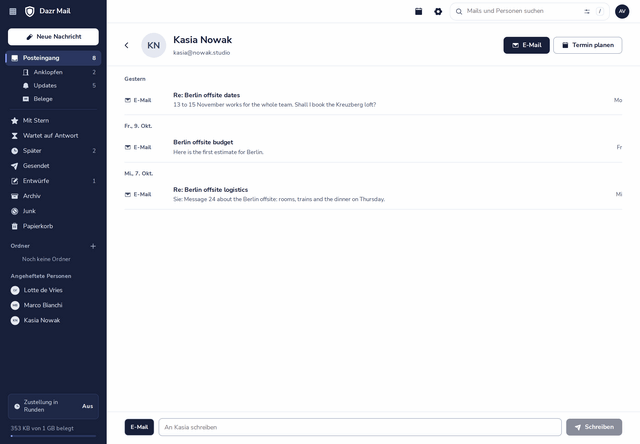The width and height of the screenshot is (640, 444).
Task: Click the Fr., 9. Okt. date heading
Action: tap(138, 126)
